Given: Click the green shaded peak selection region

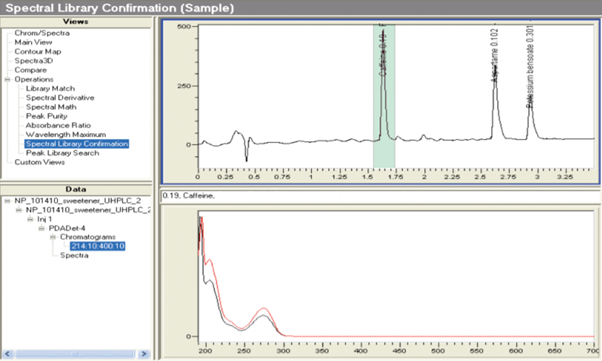Looking at the screenshot, I should pyautogui.click(x=384, y=96).
